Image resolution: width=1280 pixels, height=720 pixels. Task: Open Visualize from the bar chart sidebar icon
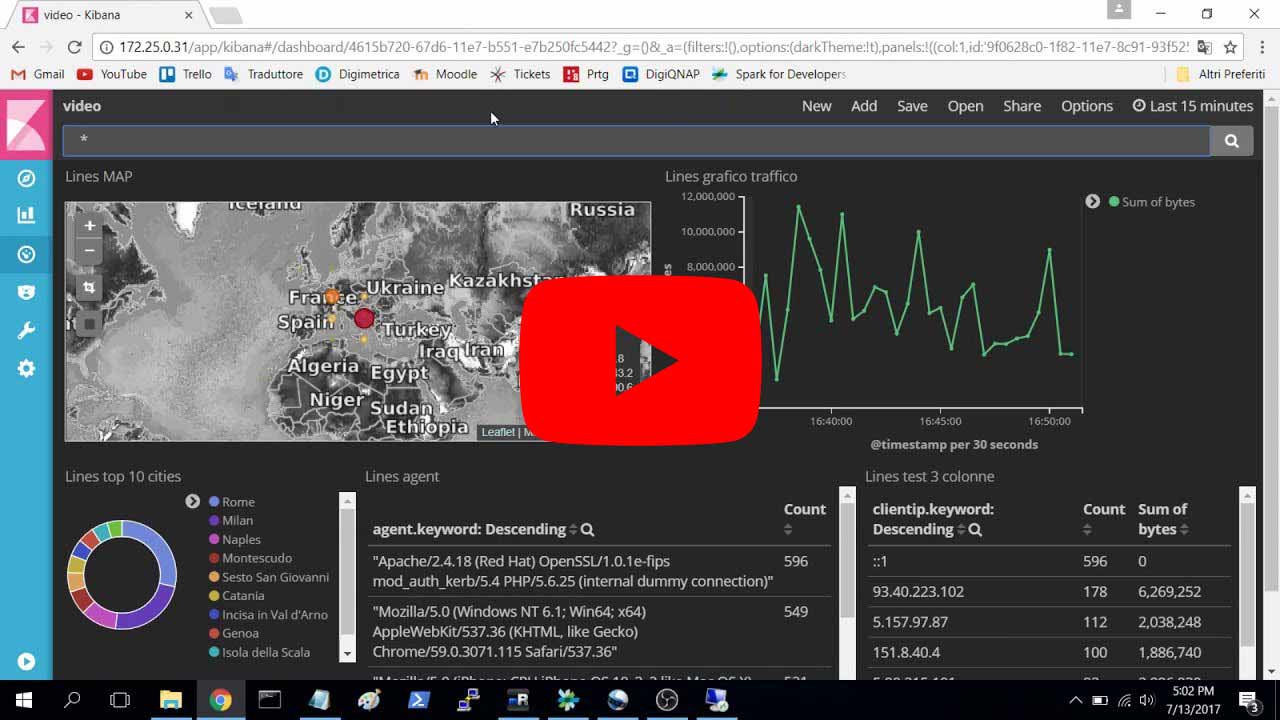click(26, 215)
